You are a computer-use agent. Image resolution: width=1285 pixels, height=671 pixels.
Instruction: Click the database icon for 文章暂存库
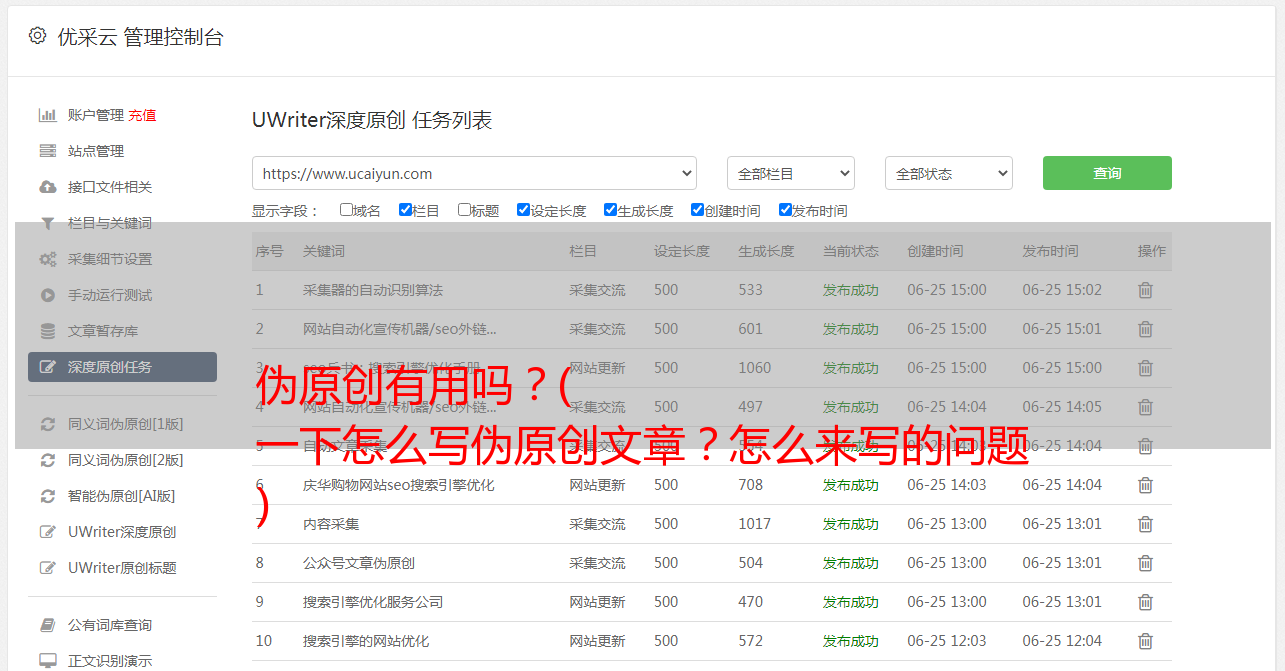click(48, 331)
